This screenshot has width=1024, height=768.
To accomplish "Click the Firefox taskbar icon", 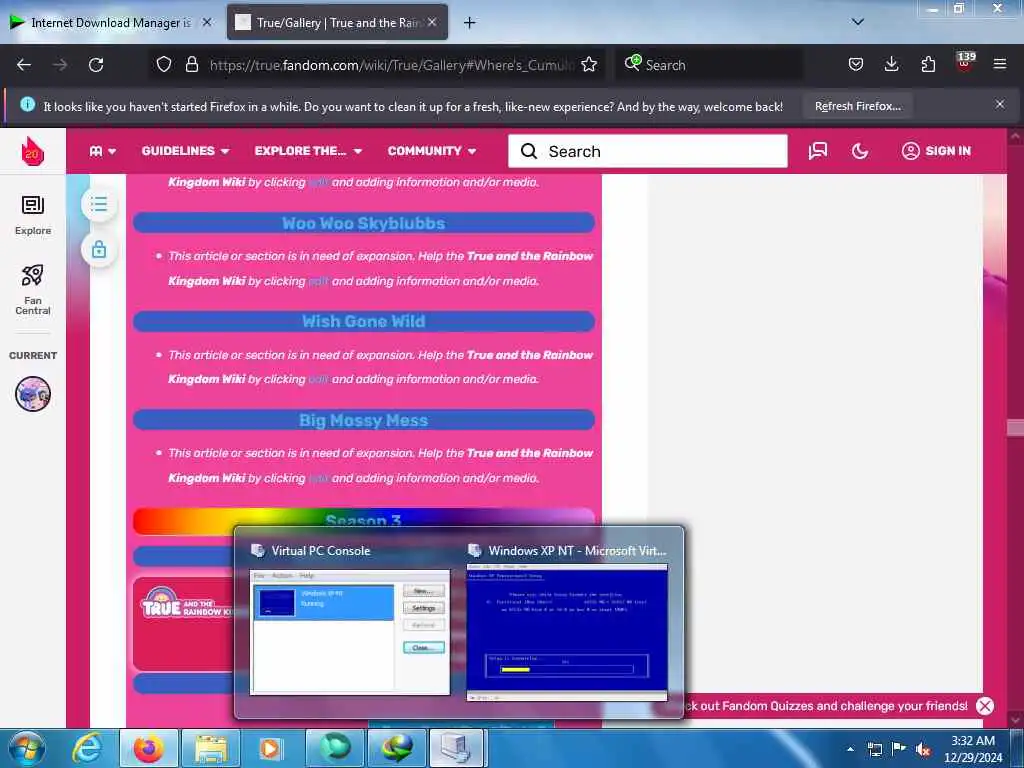I will pos(148,748).
